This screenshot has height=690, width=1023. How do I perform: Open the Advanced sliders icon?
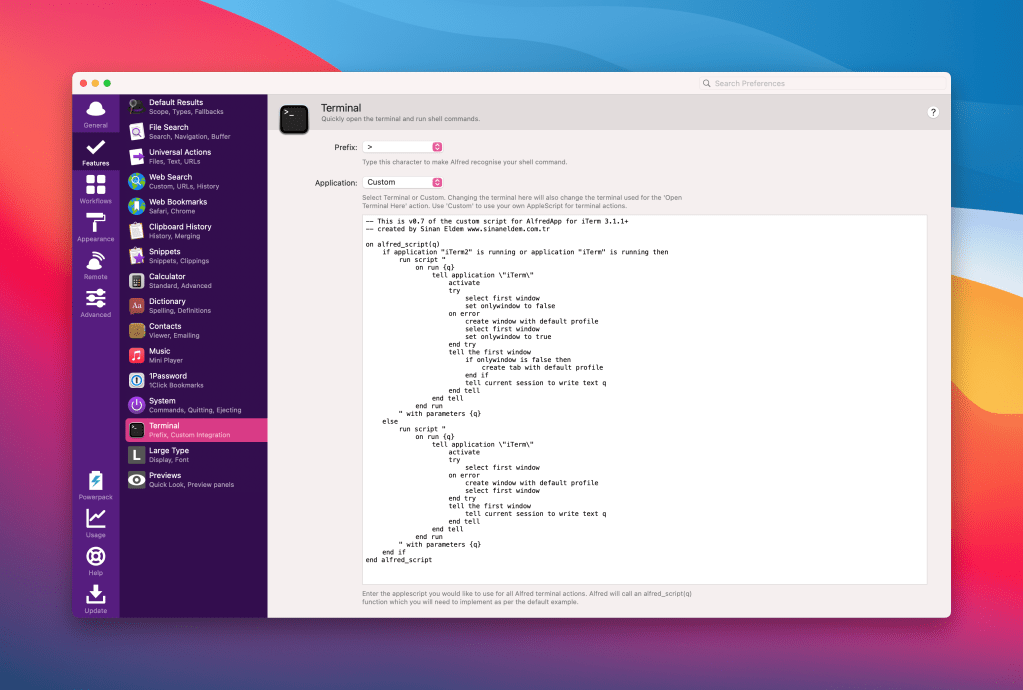[96, 302]
